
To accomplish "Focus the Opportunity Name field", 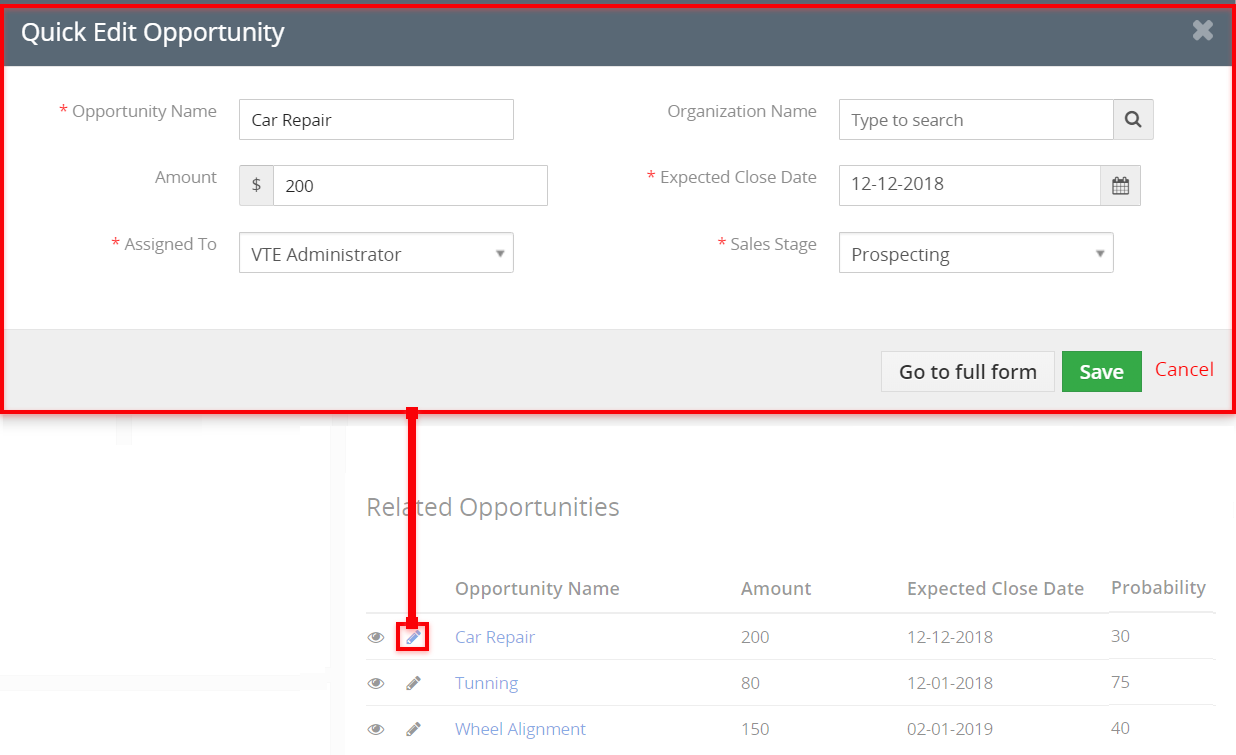I will click(376, 119).
